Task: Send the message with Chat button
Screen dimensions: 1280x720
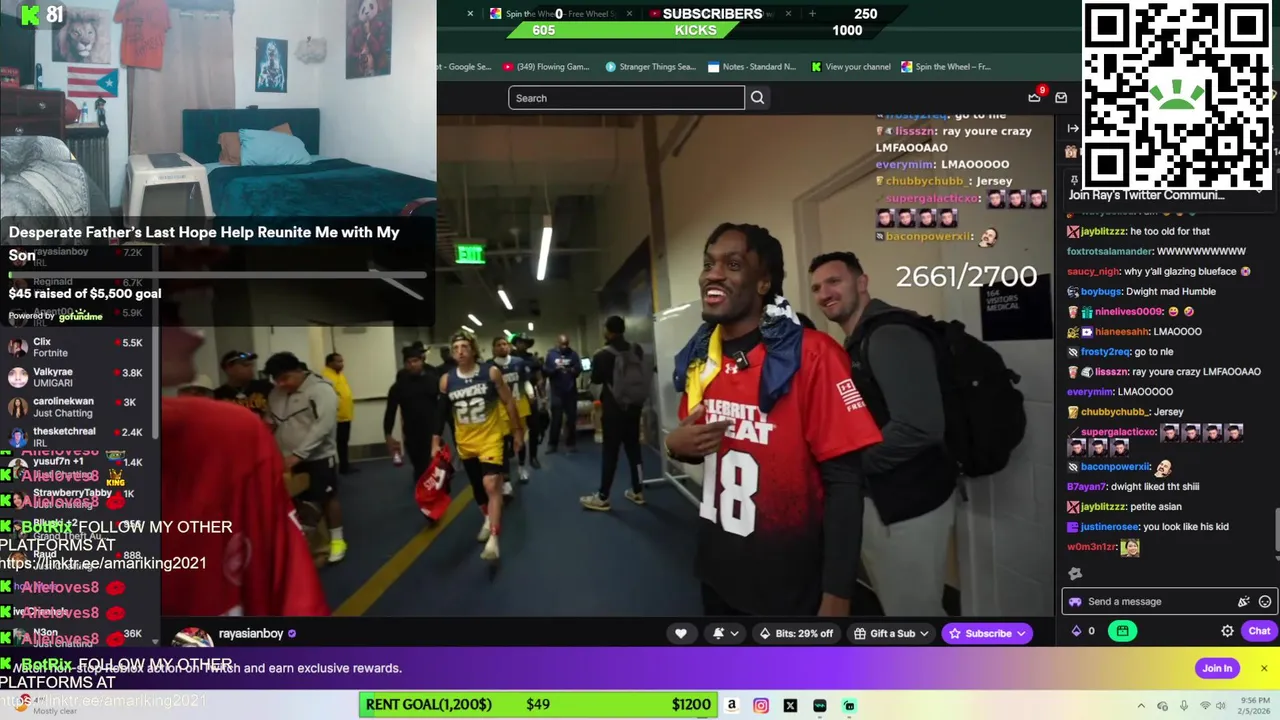Action: coord(1258,631)
